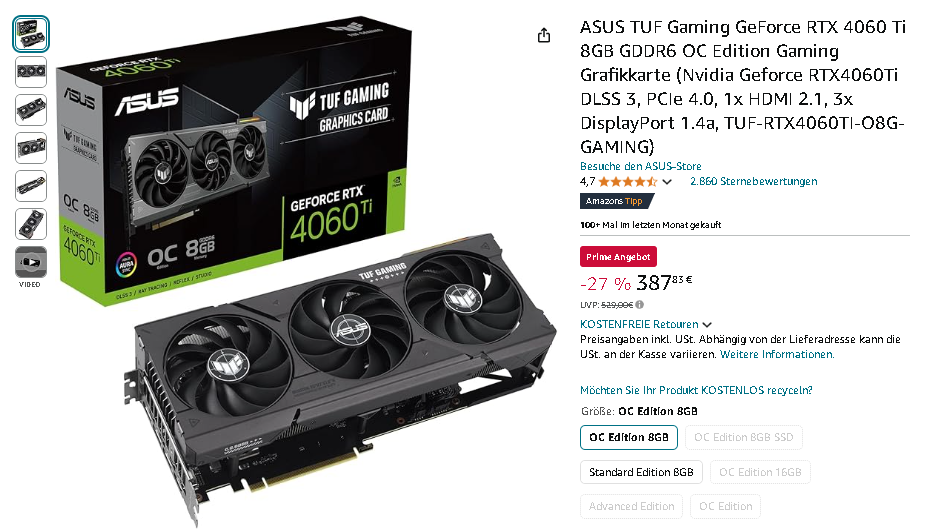
Task: Choose the OC Edition 8GB SSD option
Action: tap(744, 437)
